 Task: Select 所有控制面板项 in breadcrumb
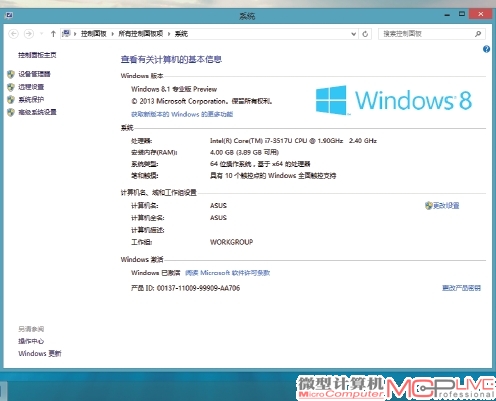click(141, 34)
